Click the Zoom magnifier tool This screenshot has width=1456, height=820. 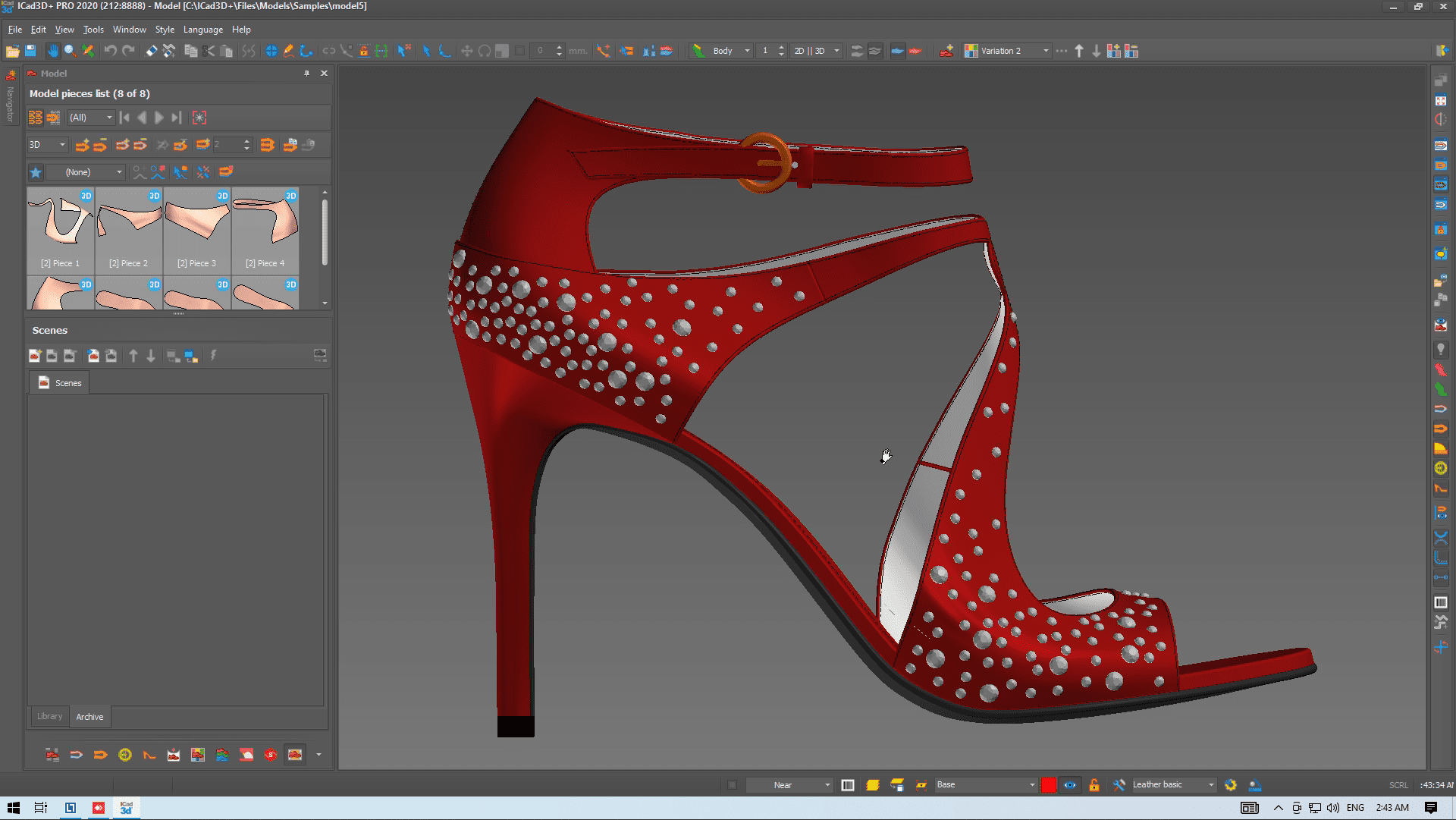70,51
